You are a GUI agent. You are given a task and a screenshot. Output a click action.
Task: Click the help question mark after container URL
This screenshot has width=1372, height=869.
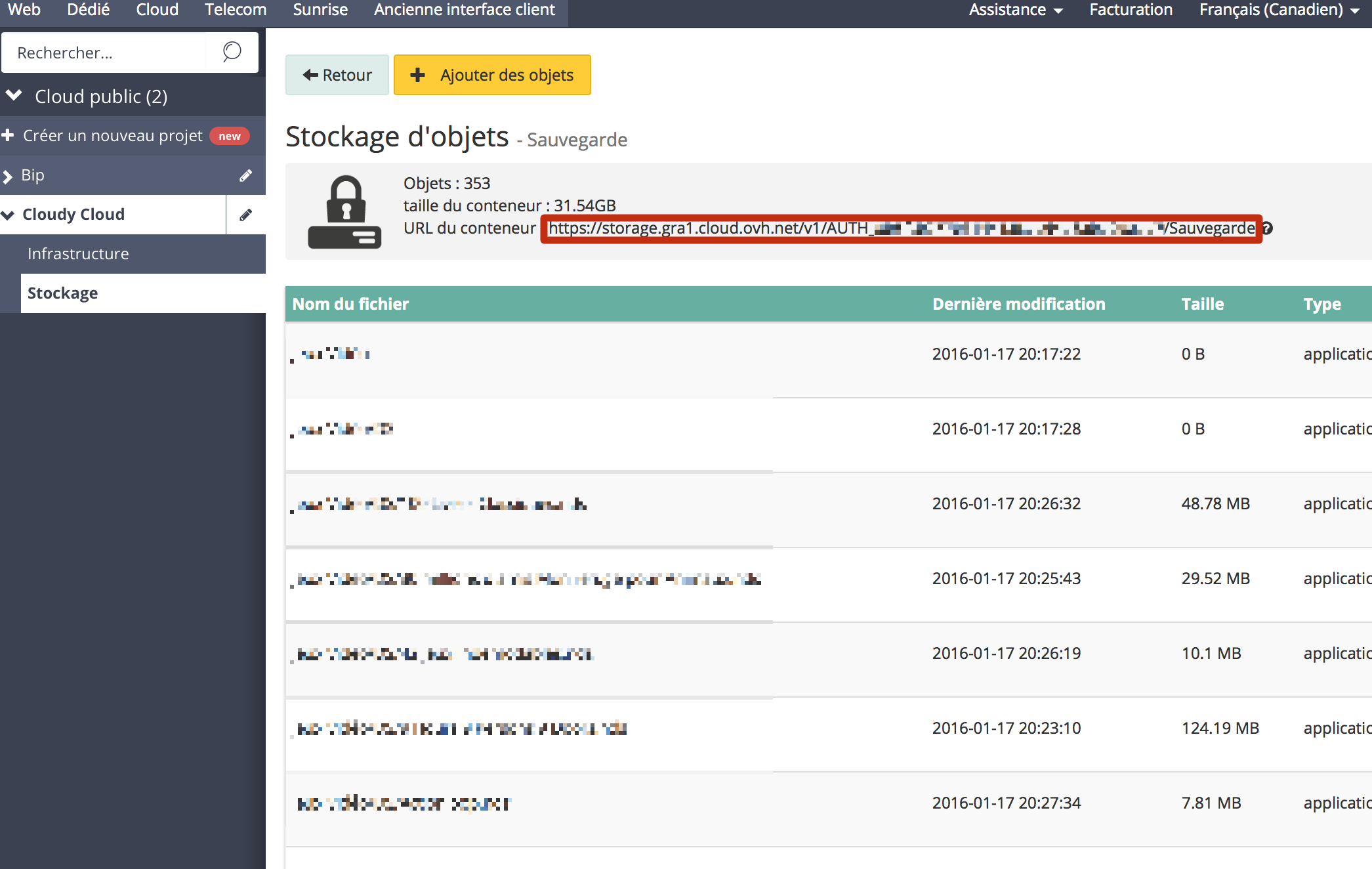point(1268,228)
